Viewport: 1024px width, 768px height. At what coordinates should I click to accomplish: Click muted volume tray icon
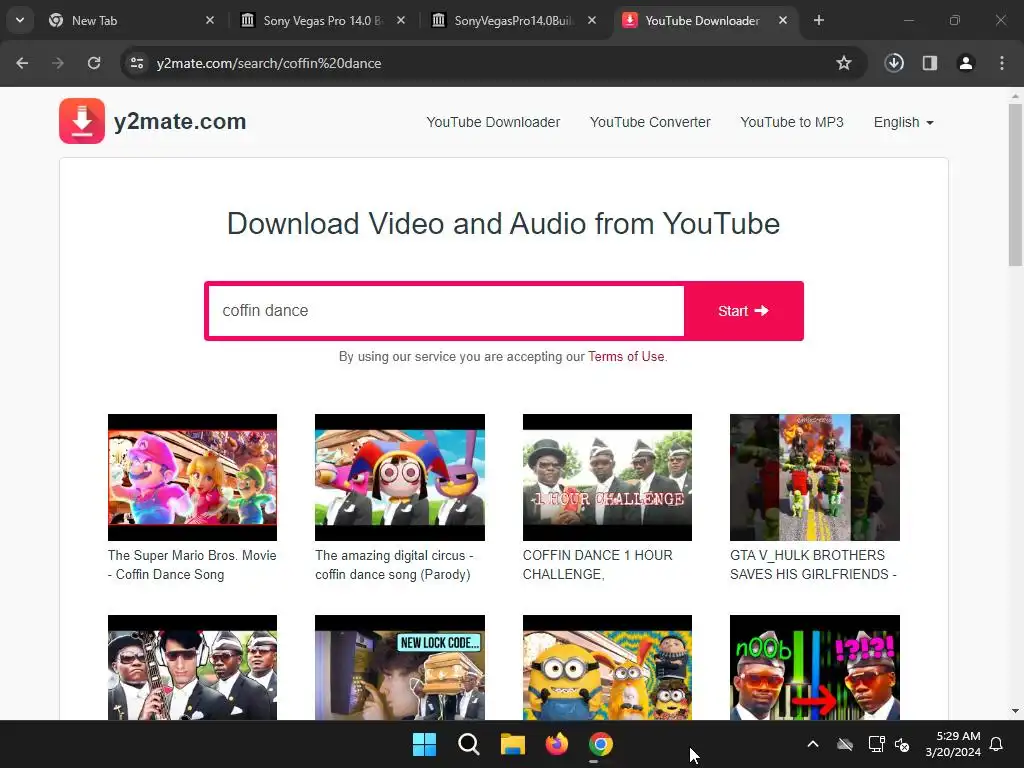coord(902,744)
